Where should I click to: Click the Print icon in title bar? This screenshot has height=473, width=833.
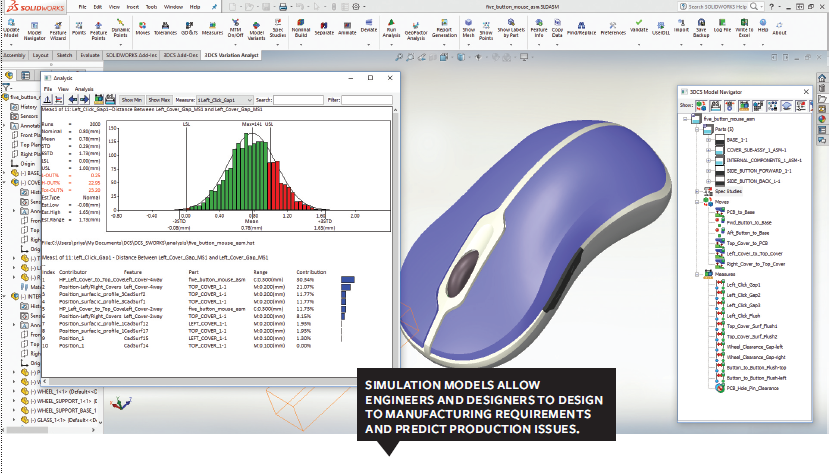[x=283, y=7]
